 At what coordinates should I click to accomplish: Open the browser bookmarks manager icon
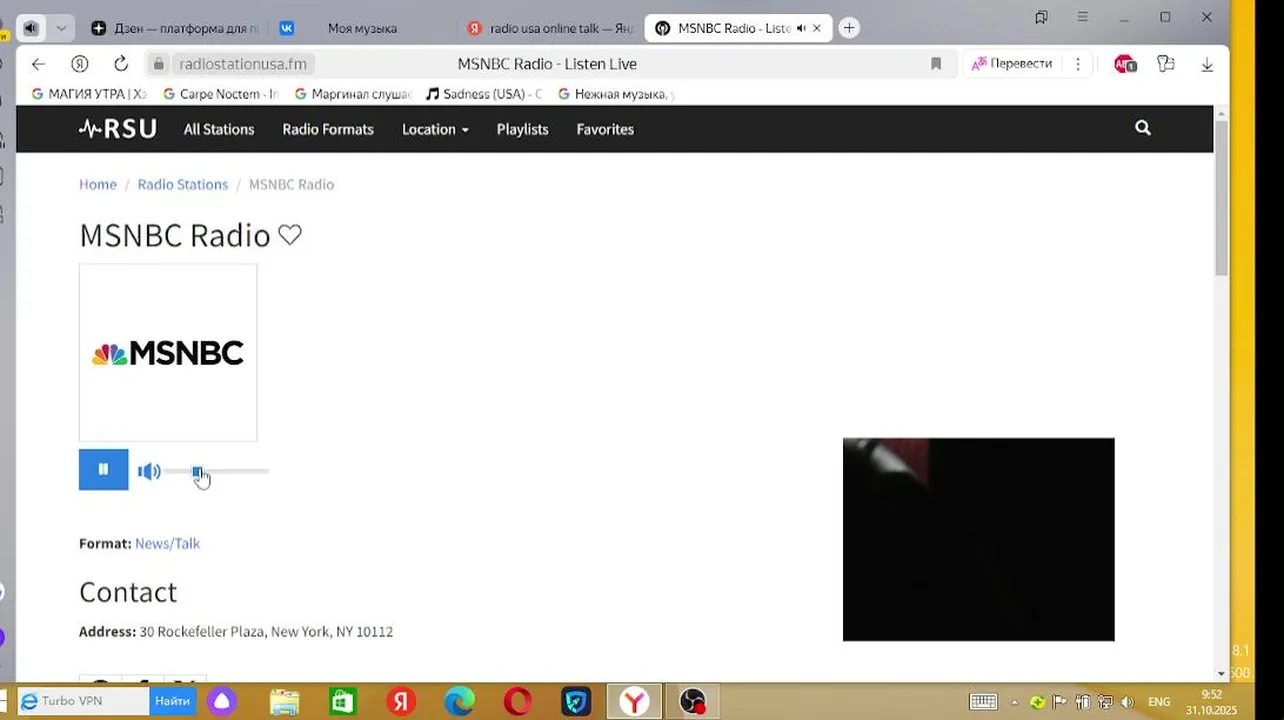[1041, 17]
